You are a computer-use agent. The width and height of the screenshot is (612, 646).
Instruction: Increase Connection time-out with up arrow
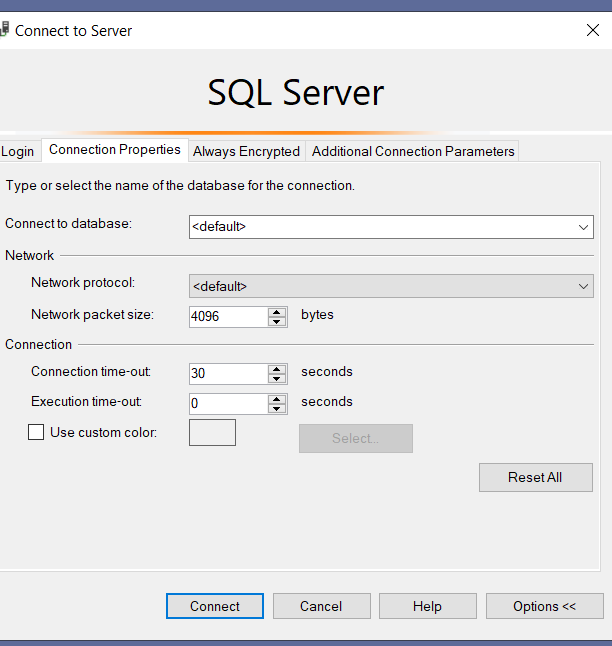point(277,369)
